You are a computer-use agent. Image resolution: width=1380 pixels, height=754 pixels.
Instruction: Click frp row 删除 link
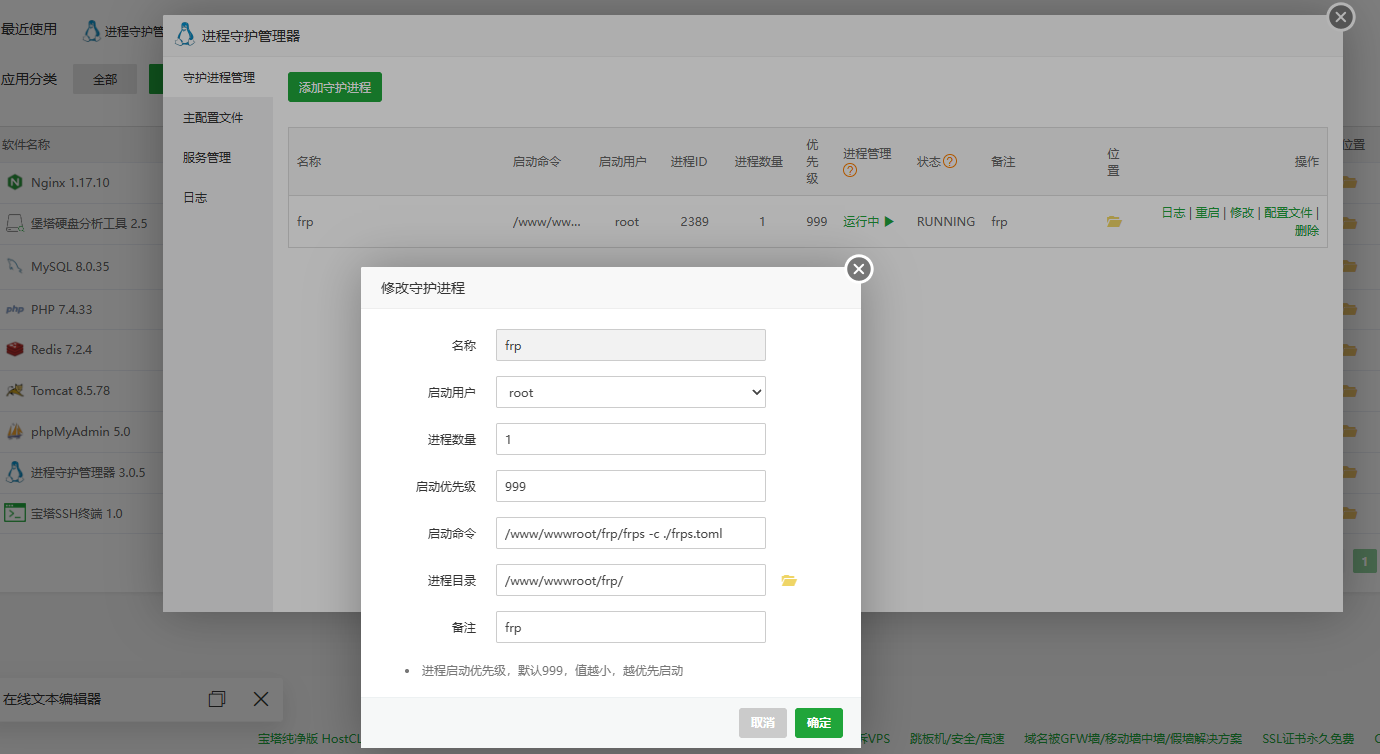pyautogui.click(x=1307, y=230)
